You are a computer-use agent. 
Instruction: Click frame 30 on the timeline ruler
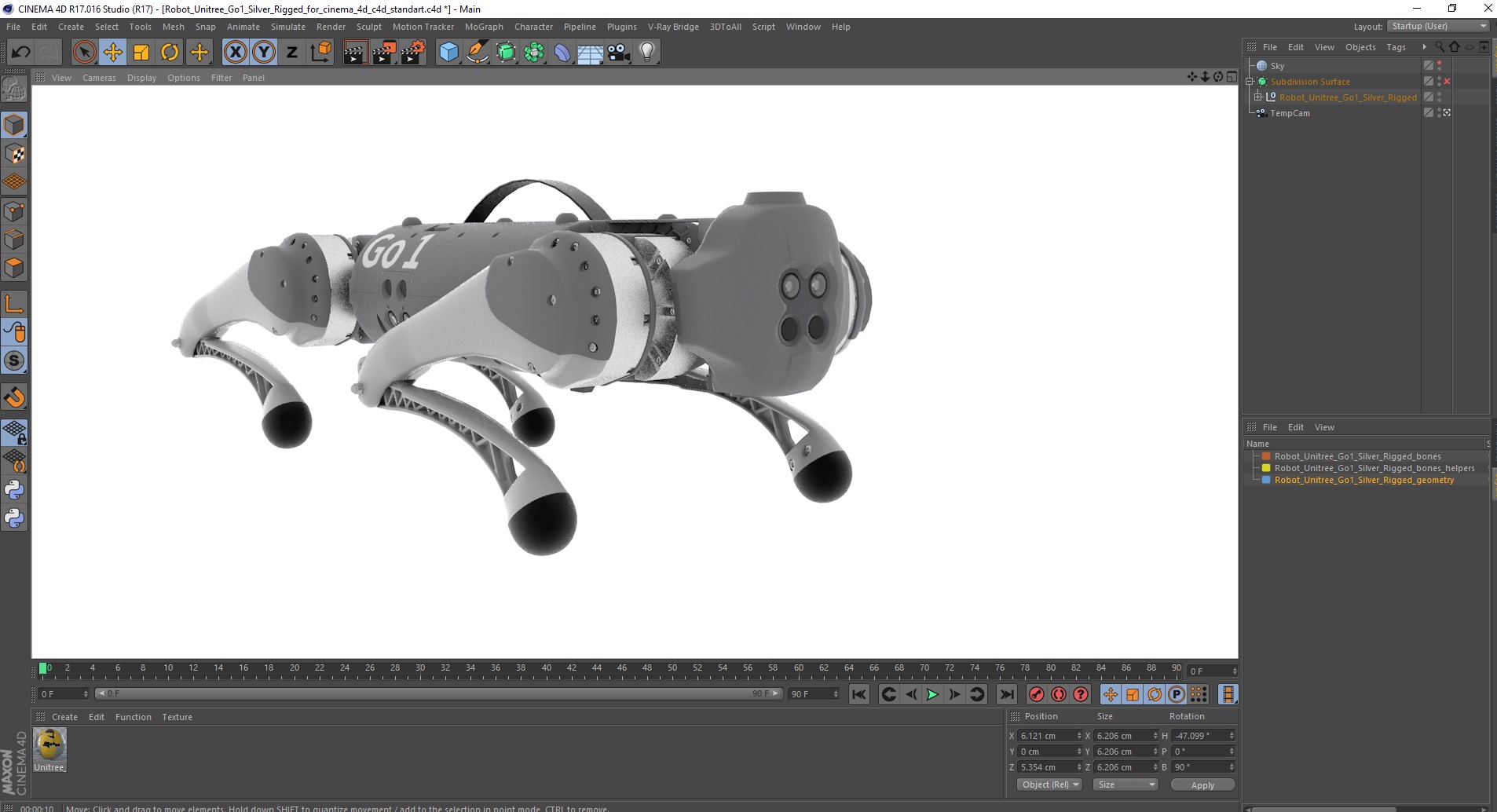pyautogui.click(x=420, y=669)
